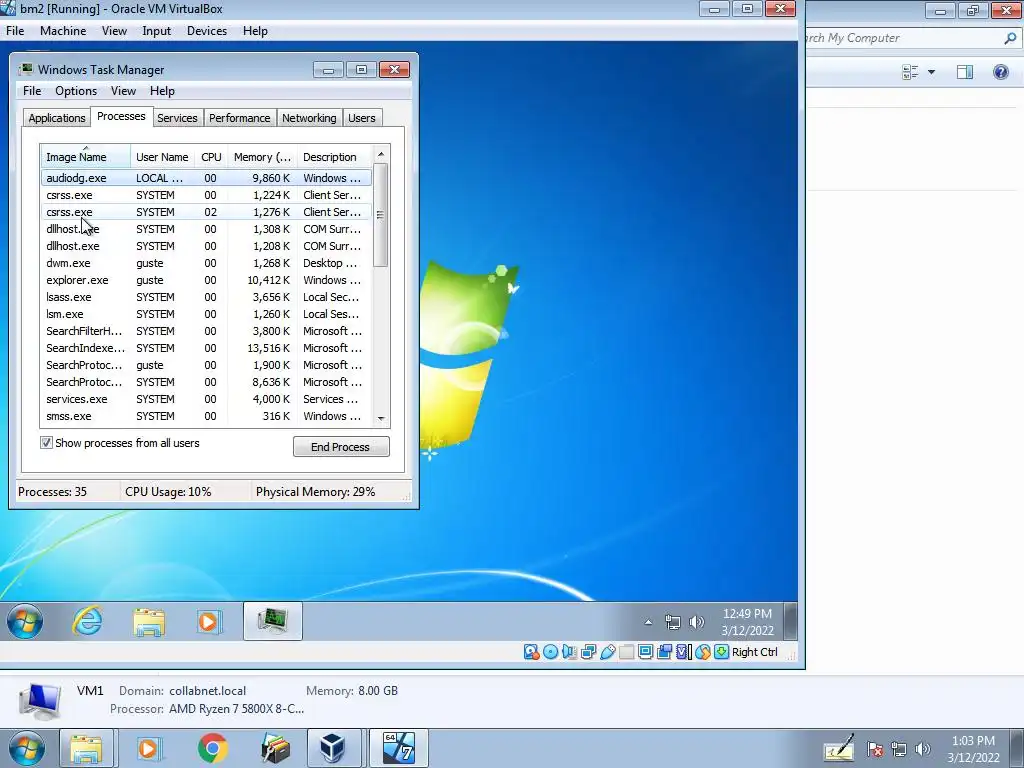Click search magnifier in My Computer window
Screen dimensions: 1024x768
1010,39
